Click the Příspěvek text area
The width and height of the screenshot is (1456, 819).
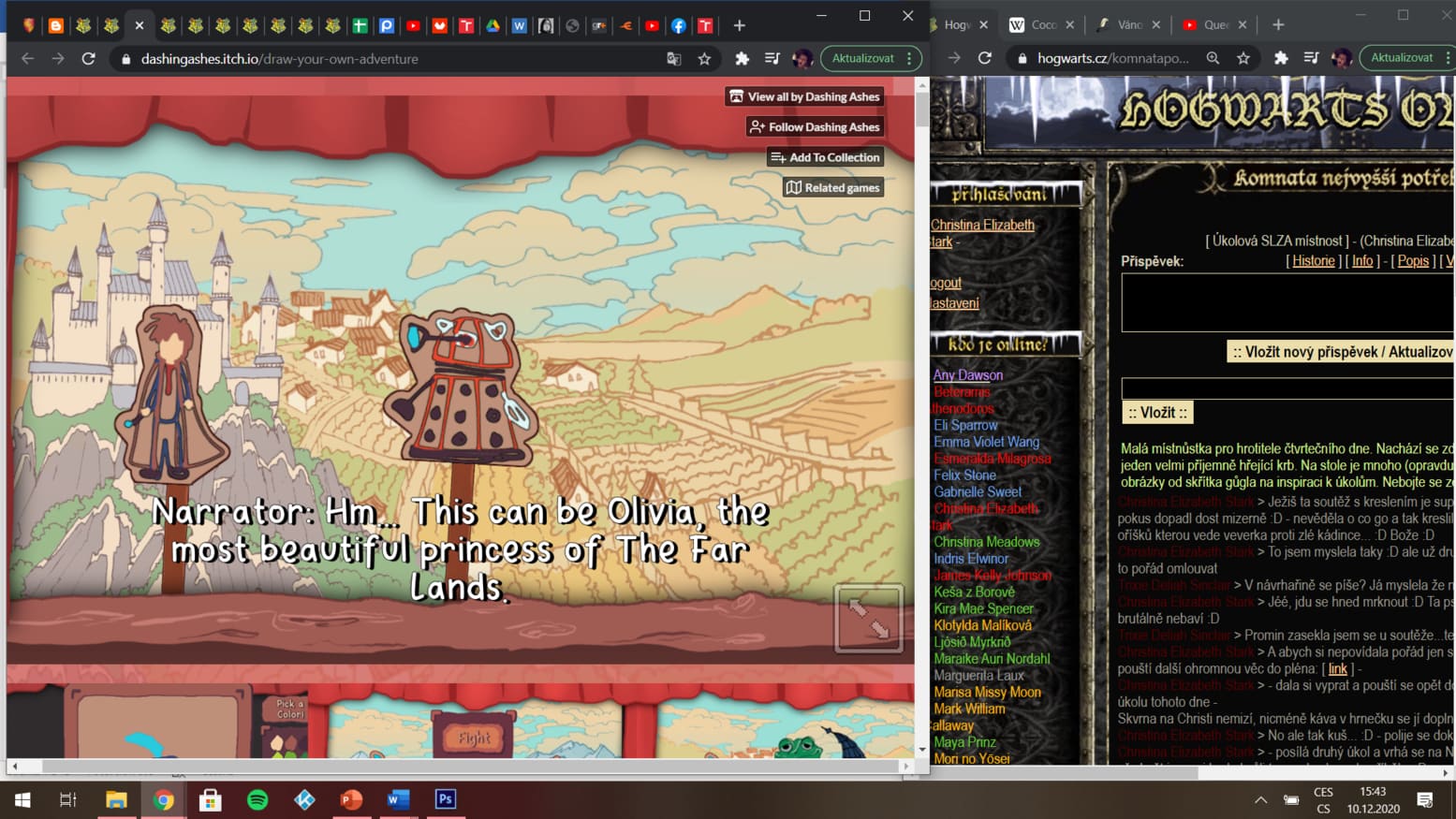point(1287,302)
